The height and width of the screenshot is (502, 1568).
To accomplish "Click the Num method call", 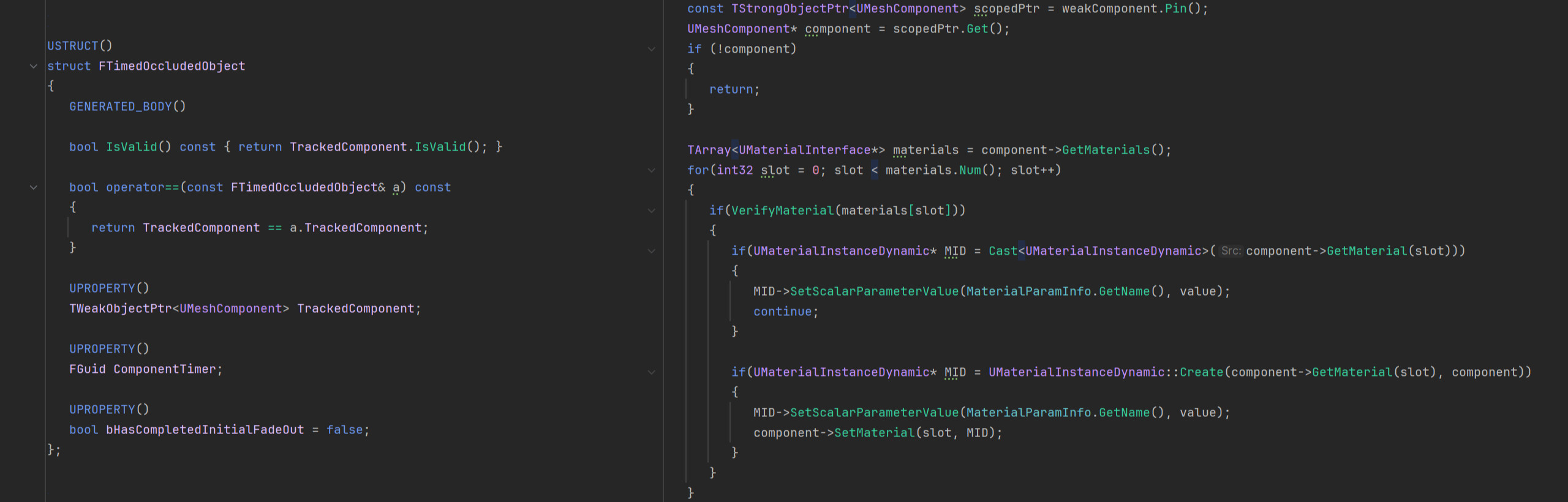I will pos(970,170).
